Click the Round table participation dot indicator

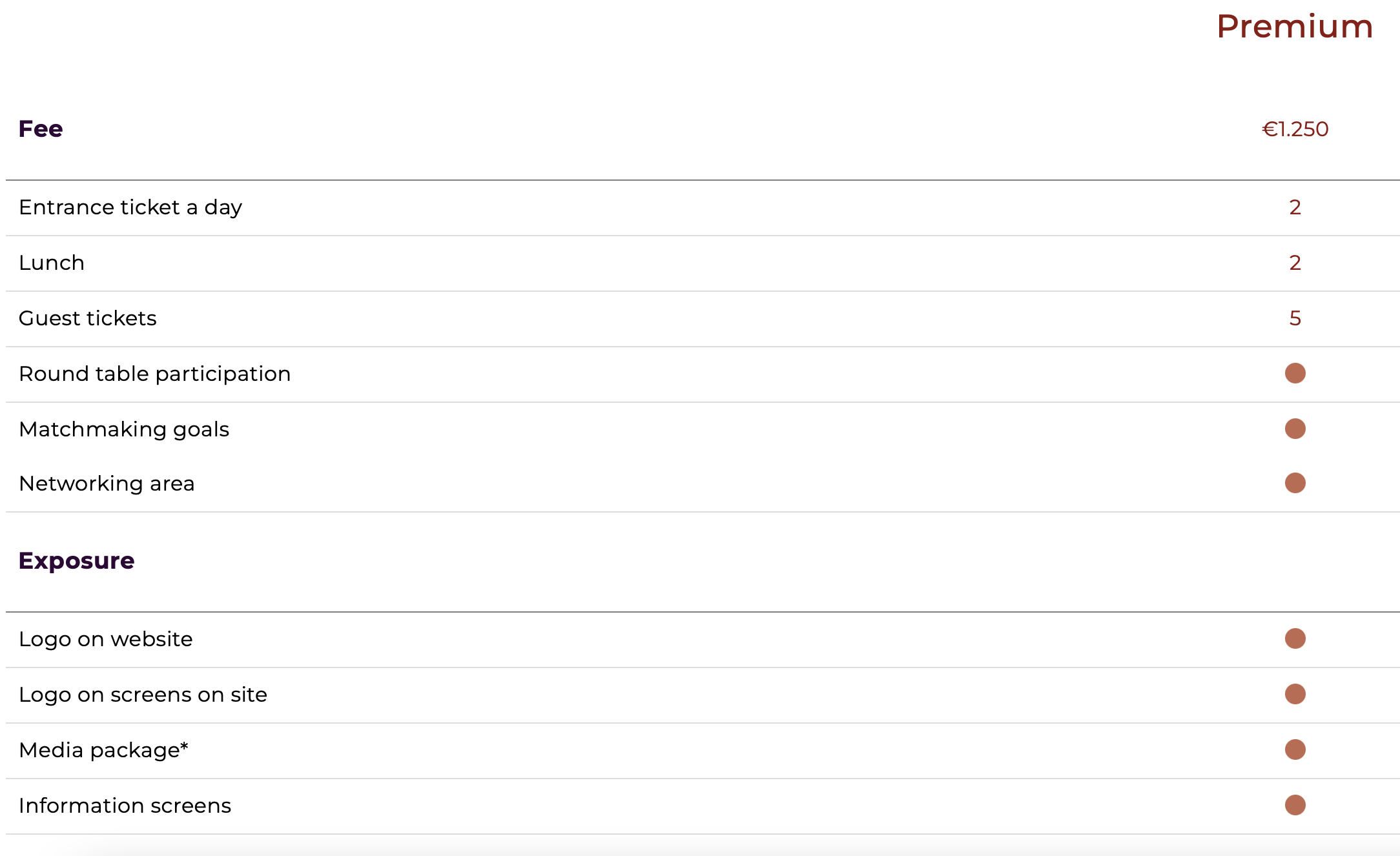tap(1295, 373)
